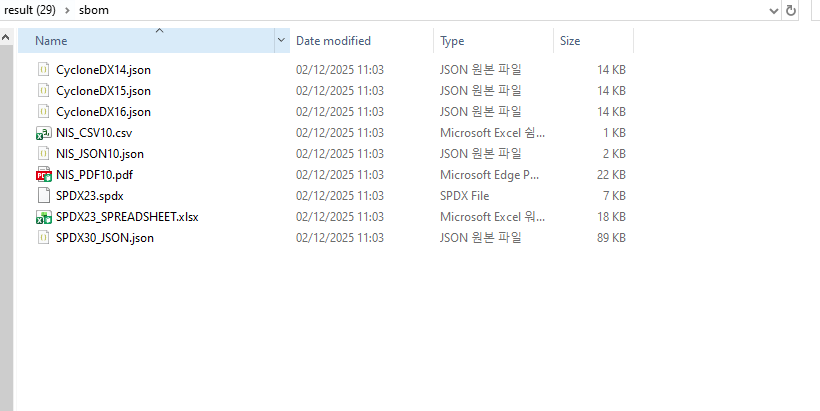Select the NIS_PDF10.pdf PDF icon
Viewport: 820px width, 411px height.
coord(43,175)
